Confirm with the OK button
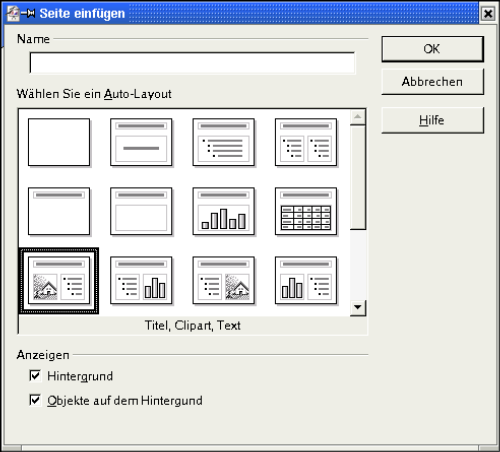This screenshot has width=500, height=452. pyautogui.click(x=432, y=49)
